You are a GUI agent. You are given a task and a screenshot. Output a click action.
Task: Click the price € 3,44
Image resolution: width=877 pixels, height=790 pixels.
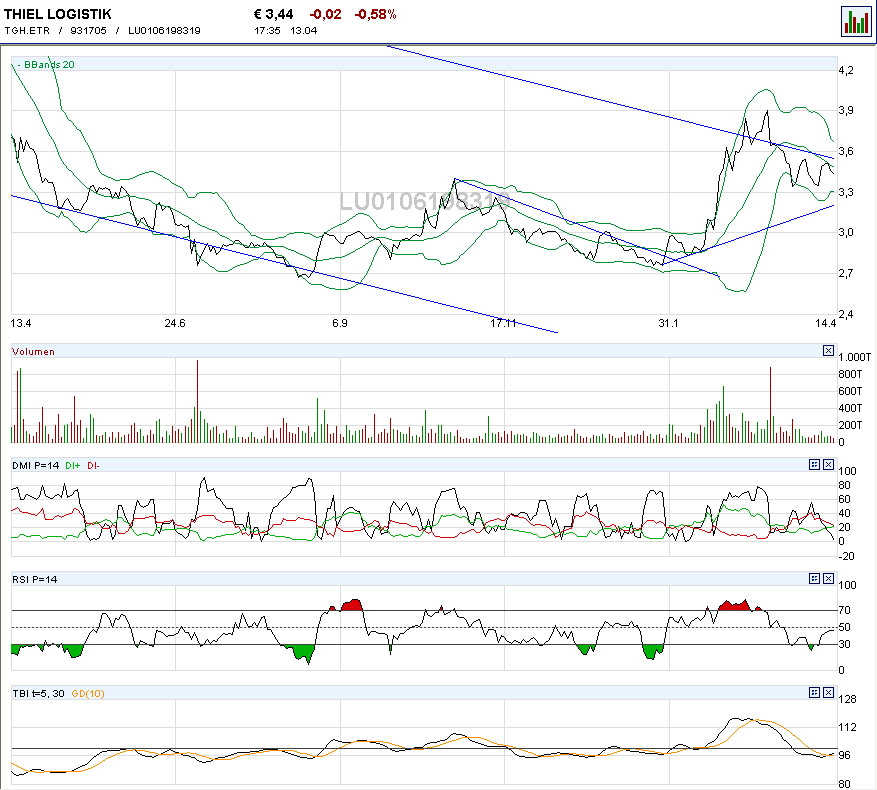[274, 14]
